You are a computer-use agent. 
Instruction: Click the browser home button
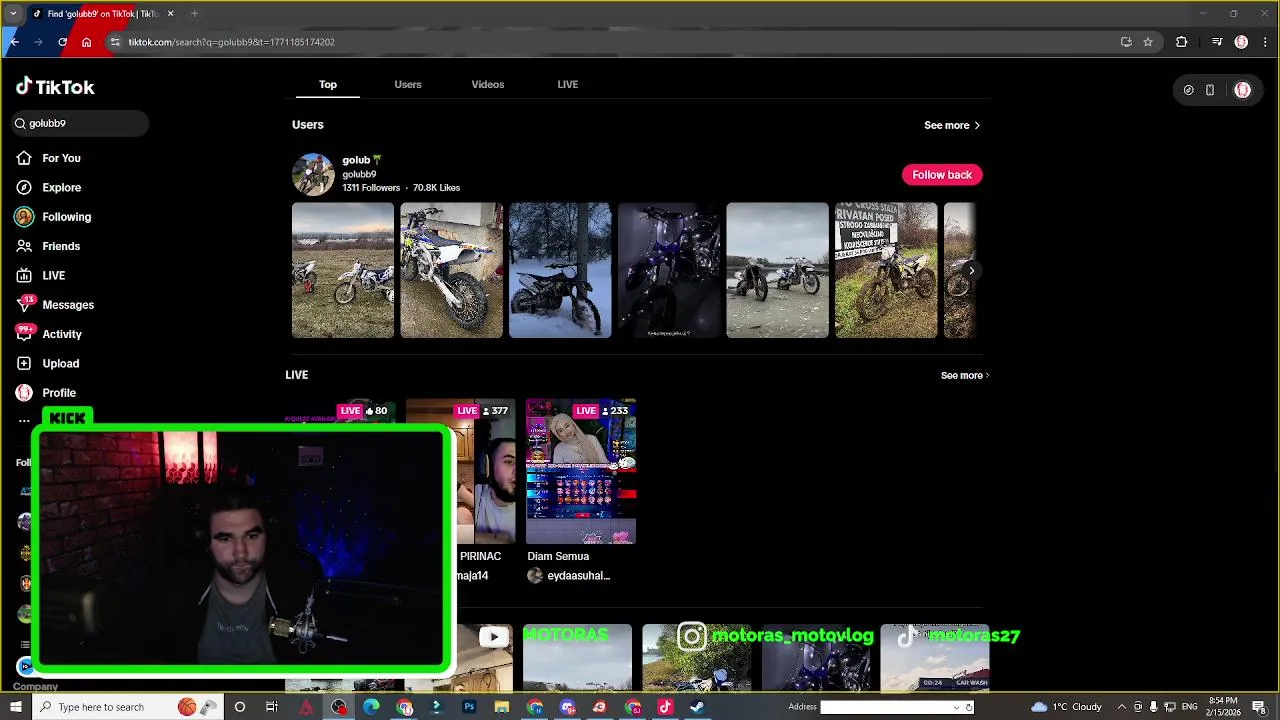pos(86,42)
